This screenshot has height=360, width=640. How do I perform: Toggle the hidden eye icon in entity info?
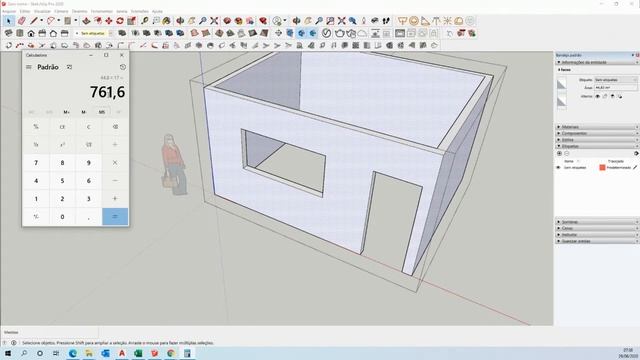point(598,96)
